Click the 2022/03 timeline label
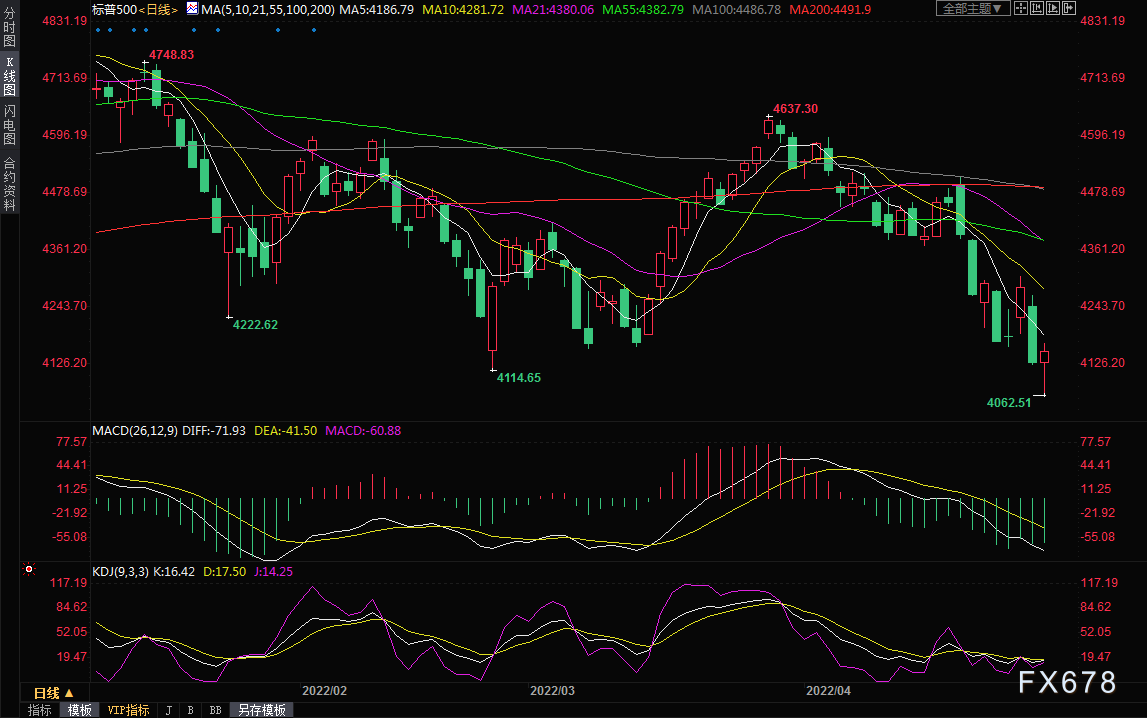1147x718 pixels. (x=552, y=691)
